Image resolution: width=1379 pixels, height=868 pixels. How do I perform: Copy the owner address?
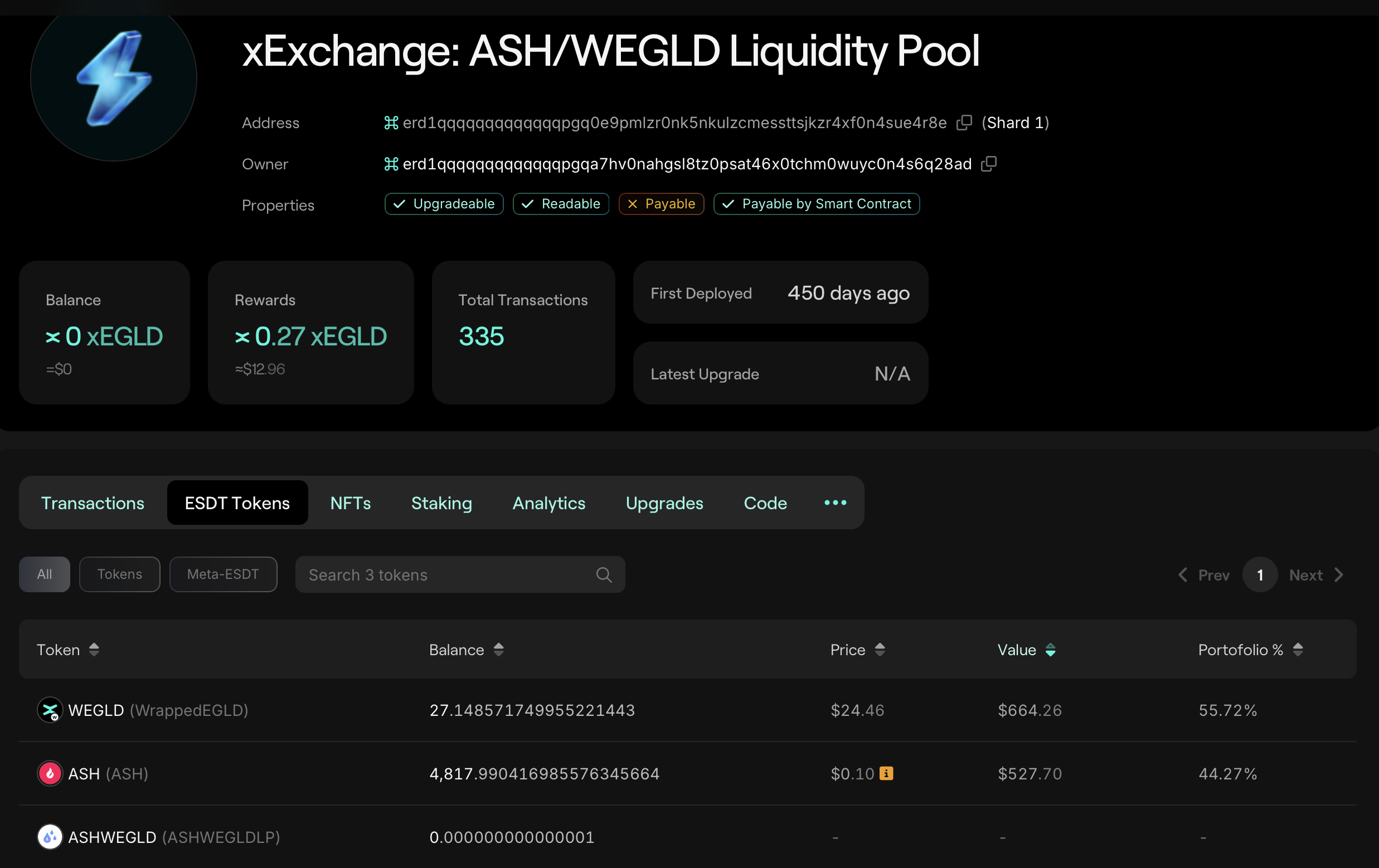point(989,164)
